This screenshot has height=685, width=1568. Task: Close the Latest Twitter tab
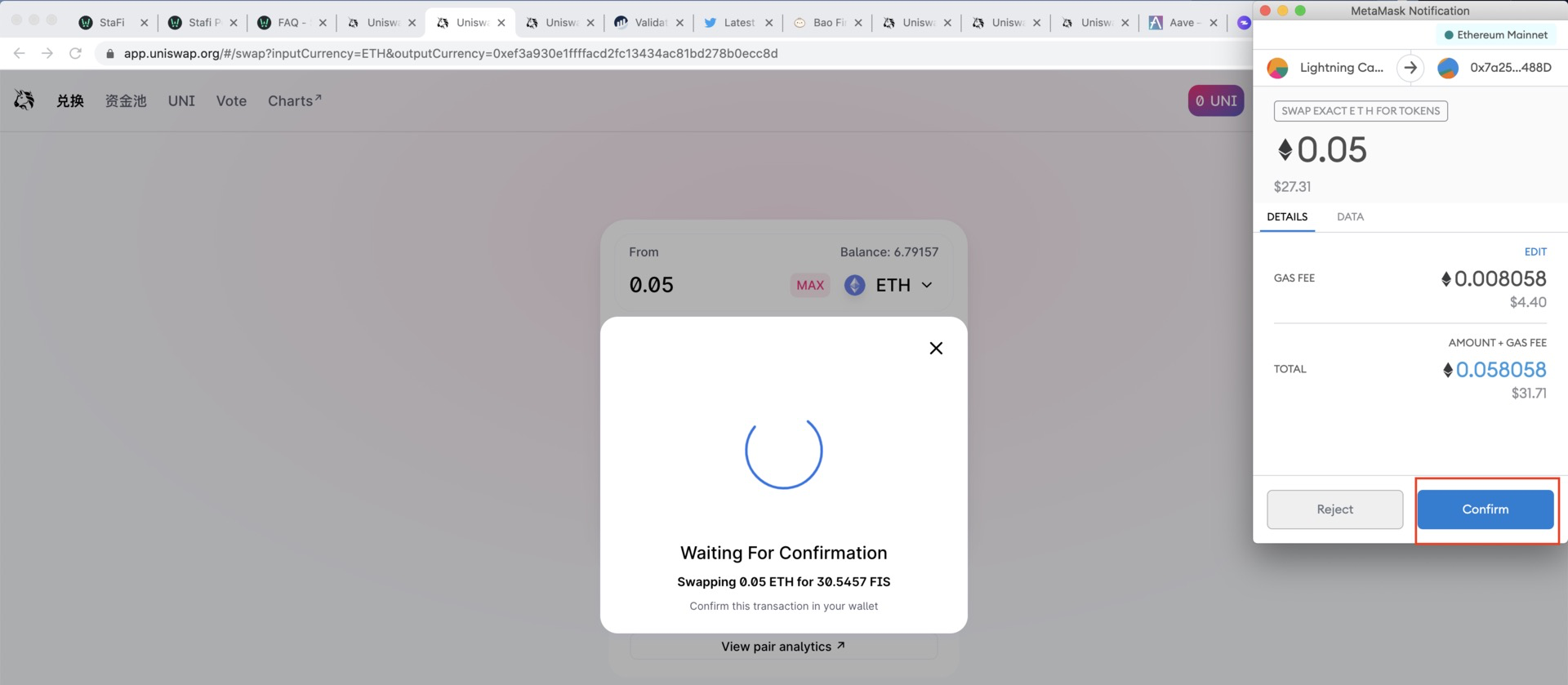(768, 23)
